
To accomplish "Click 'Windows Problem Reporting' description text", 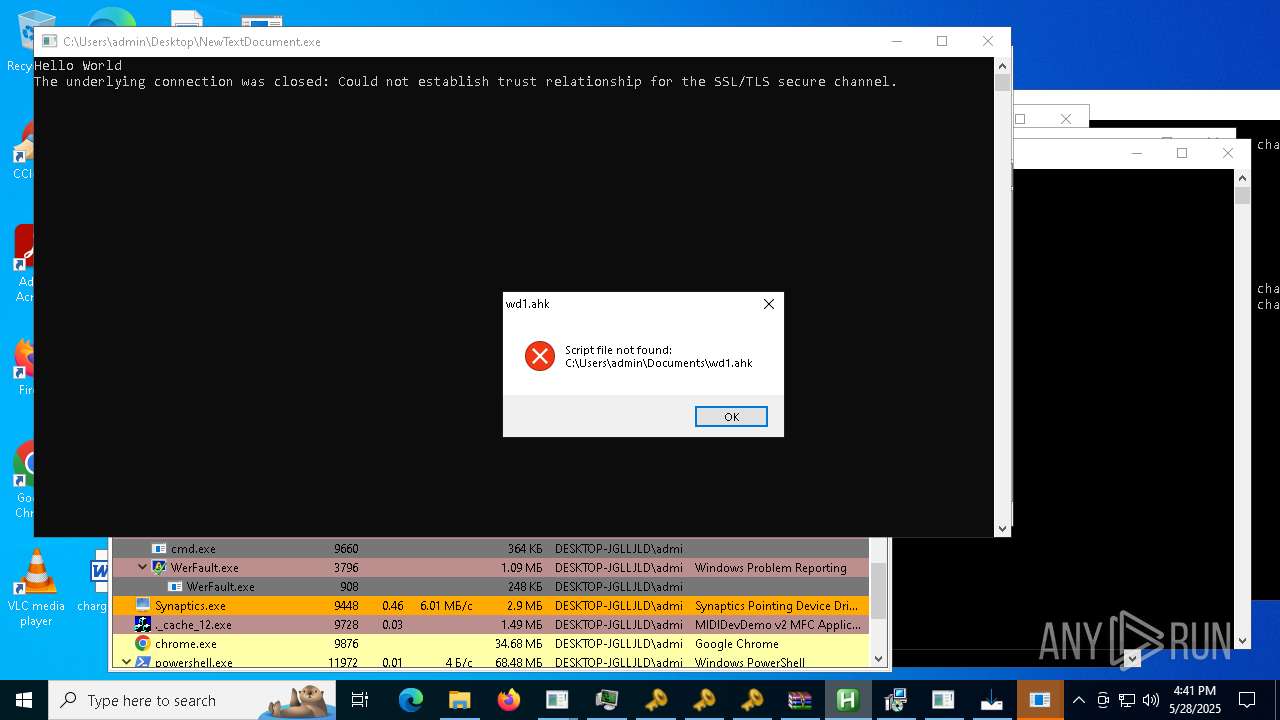I will click(x=771, y=568).
